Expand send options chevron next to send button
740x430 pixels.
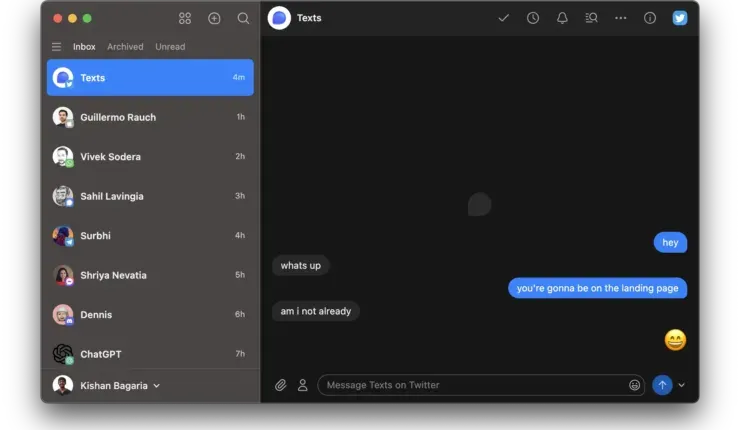pos(681,385)
